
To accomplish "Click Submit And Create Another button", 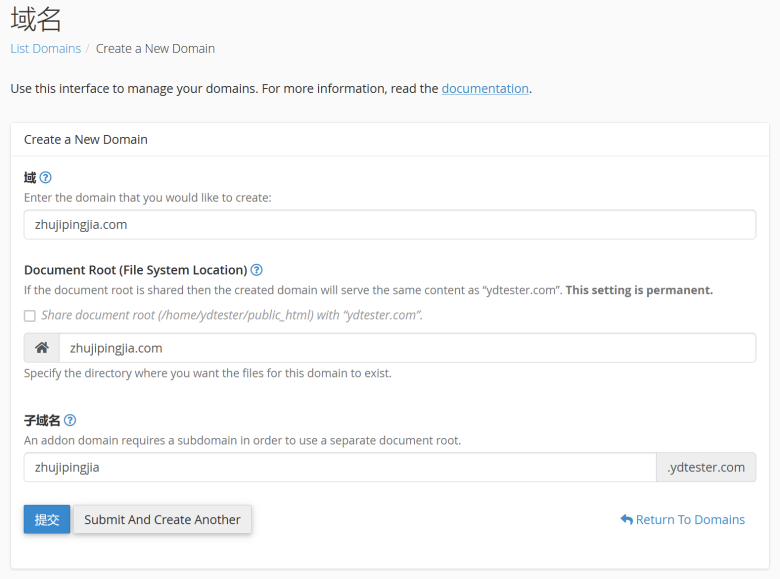I will (162, 519).
